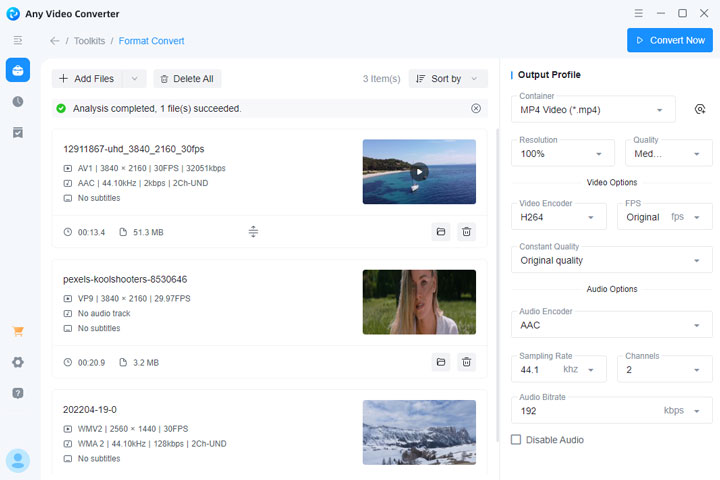Click the Delete All button
The width and height of the screenshot is (720, 480).
coord(187,79)
